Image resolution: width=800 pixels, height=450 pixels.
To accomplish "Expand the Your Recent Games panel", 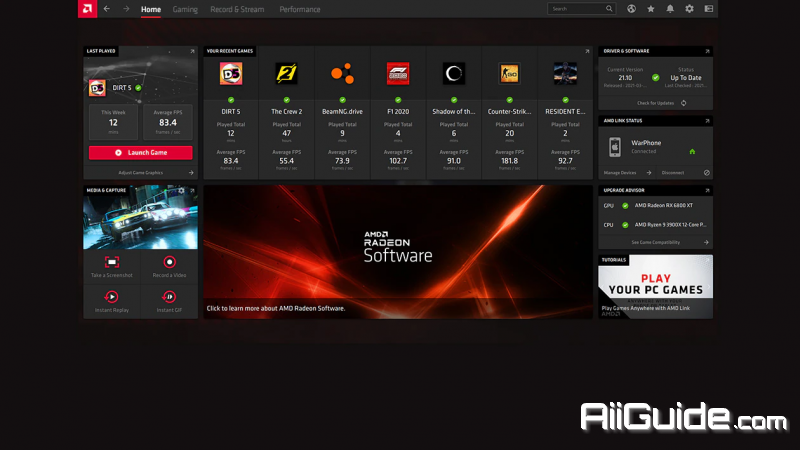I will [587, 51].
